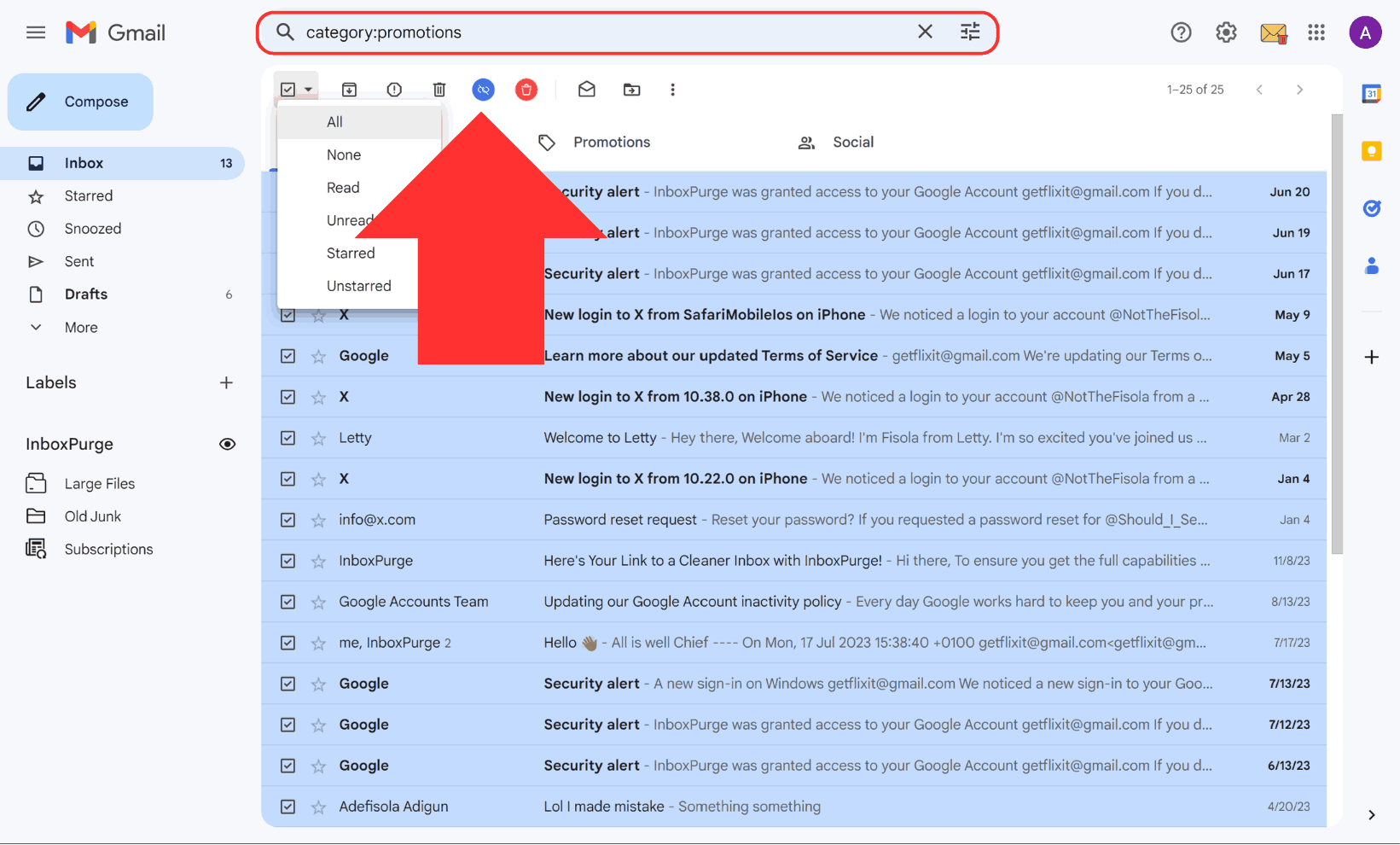
Task: Click the Gmail logo
Action: 115,32
